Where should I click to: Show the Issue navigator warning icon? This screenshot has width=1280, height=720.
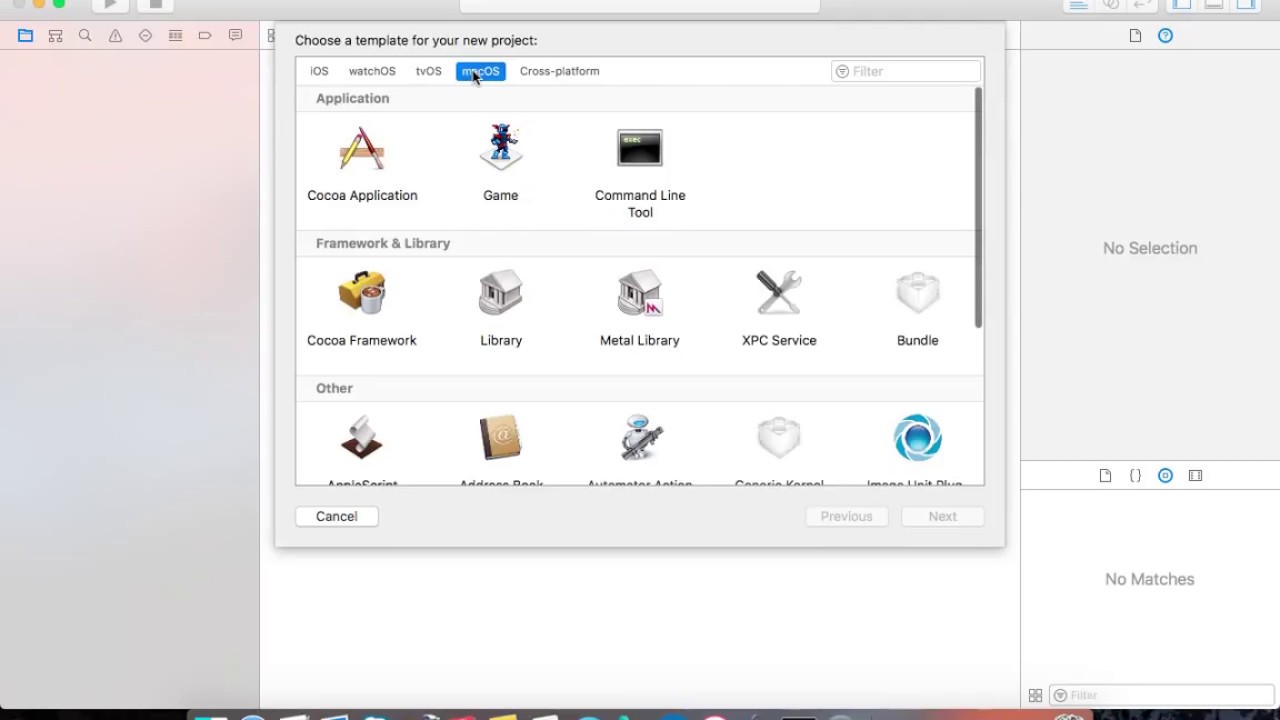click(x=116, y=36)
